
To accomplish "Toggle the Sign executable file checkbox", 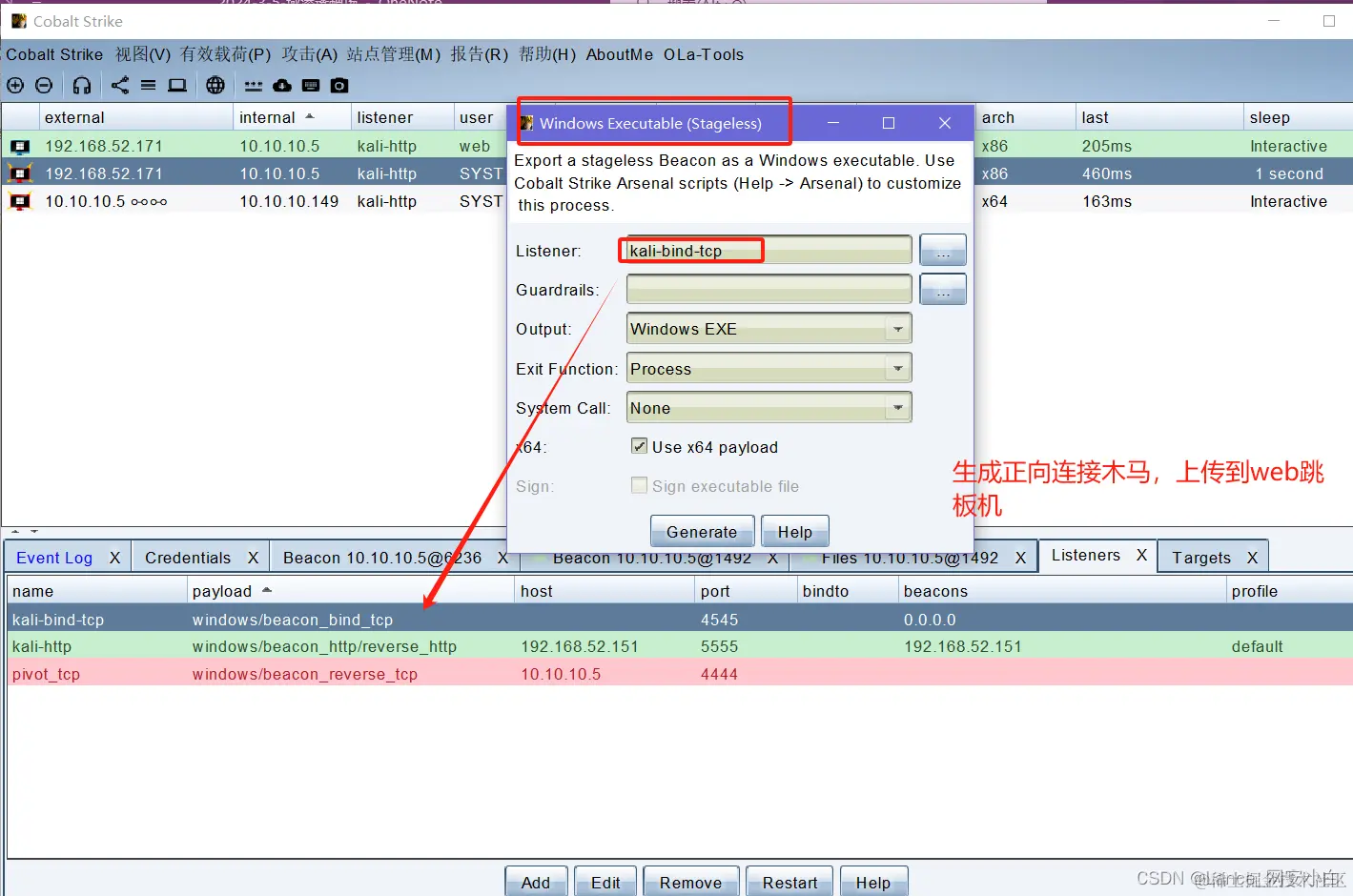I will coord(639,485).
